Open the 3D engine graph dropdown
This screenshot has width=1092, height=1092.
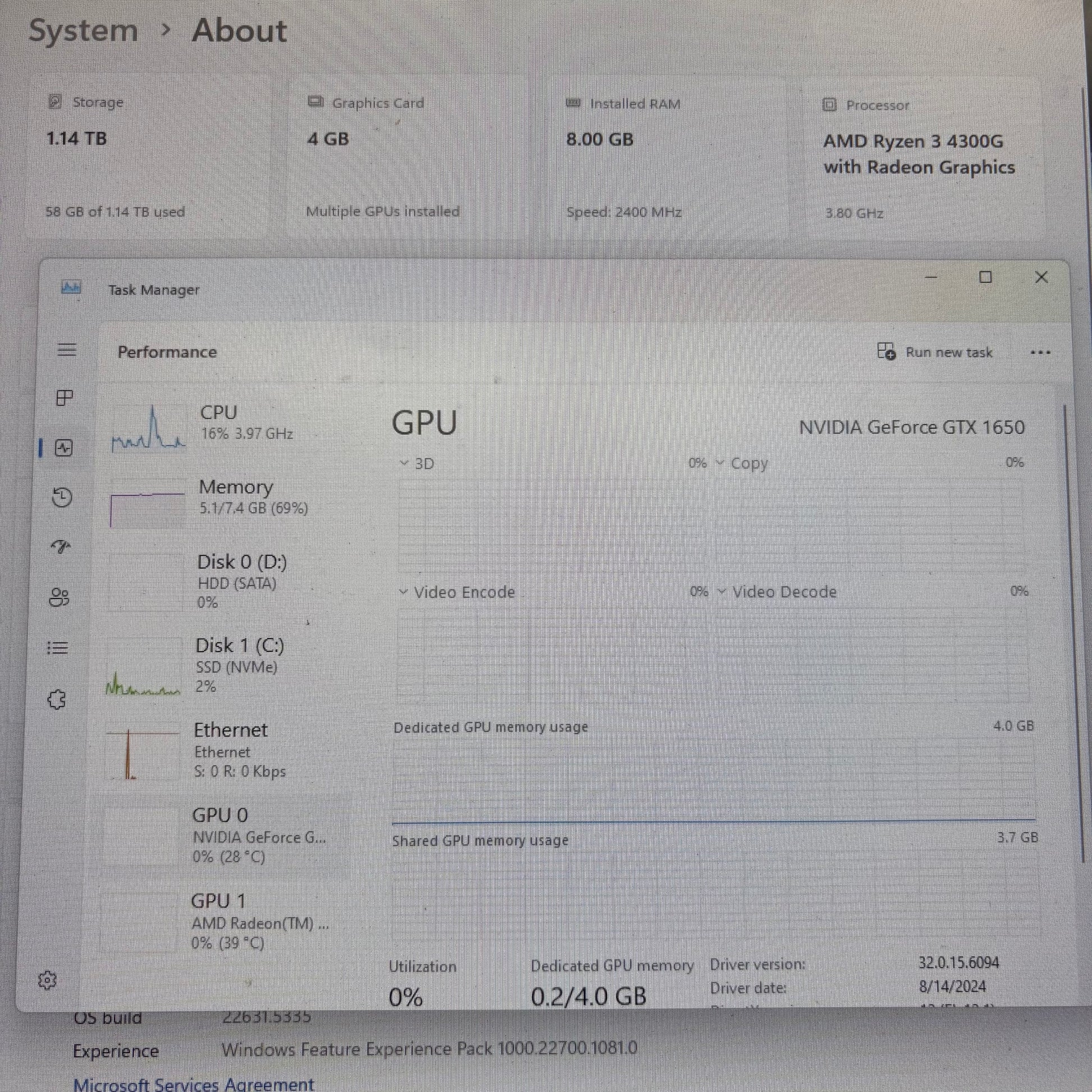pyautogui.click(x=417, y=464)
